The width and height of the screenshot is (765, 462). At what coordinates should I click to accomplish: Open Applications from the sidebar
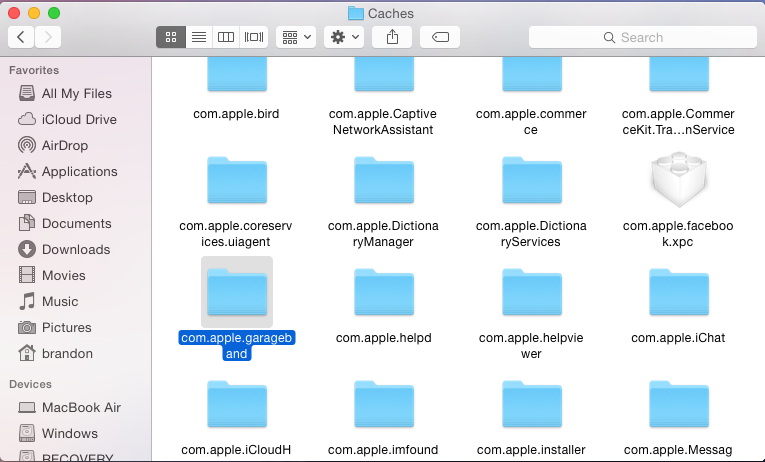click(79, 171)
